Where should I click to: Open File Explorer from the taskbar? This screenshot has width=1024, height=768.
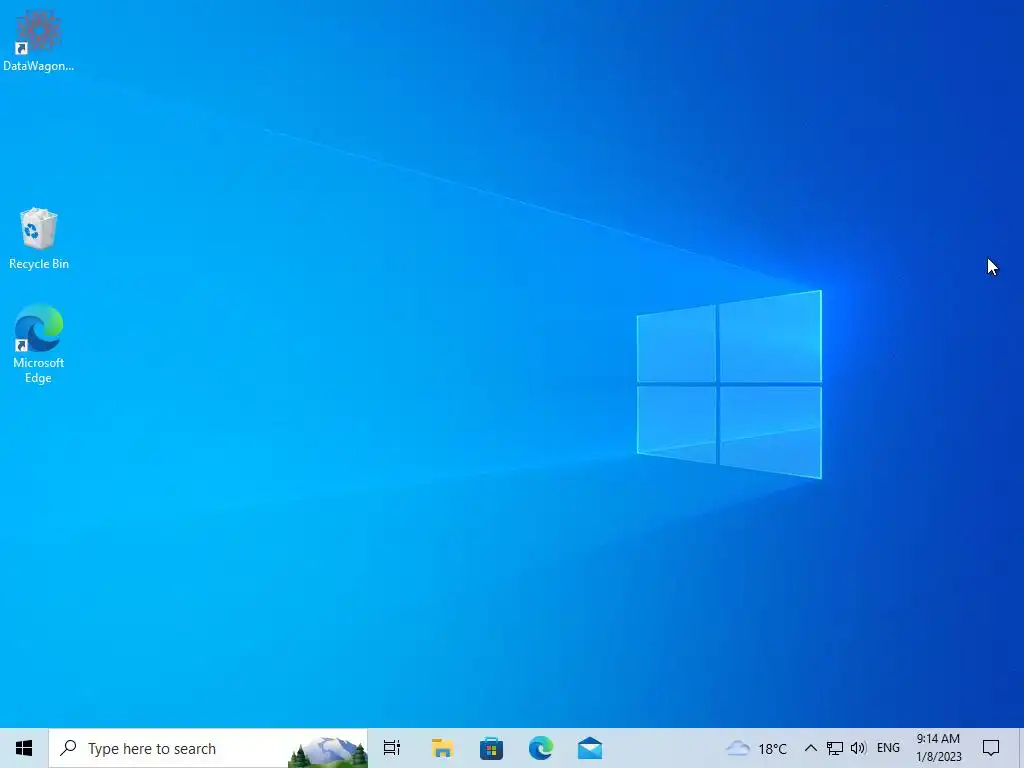(x=442, y=748)
